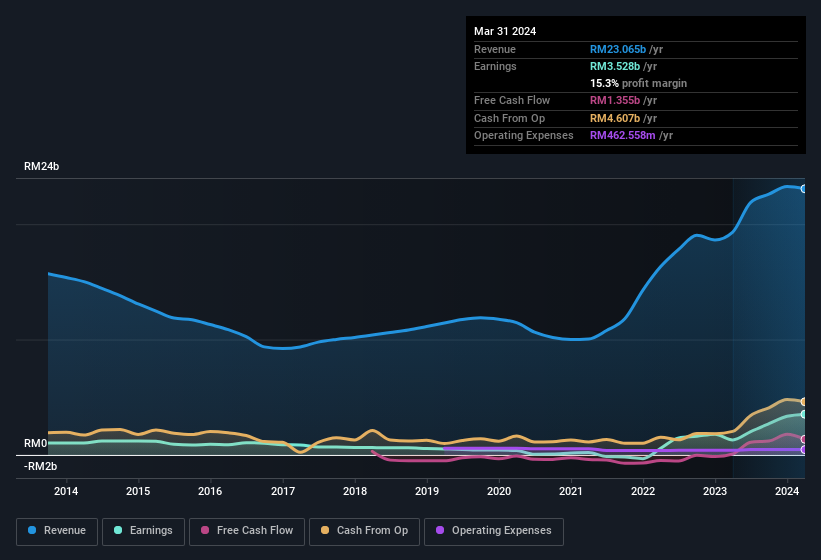Click the Earnings line end marker

(804, 415)
